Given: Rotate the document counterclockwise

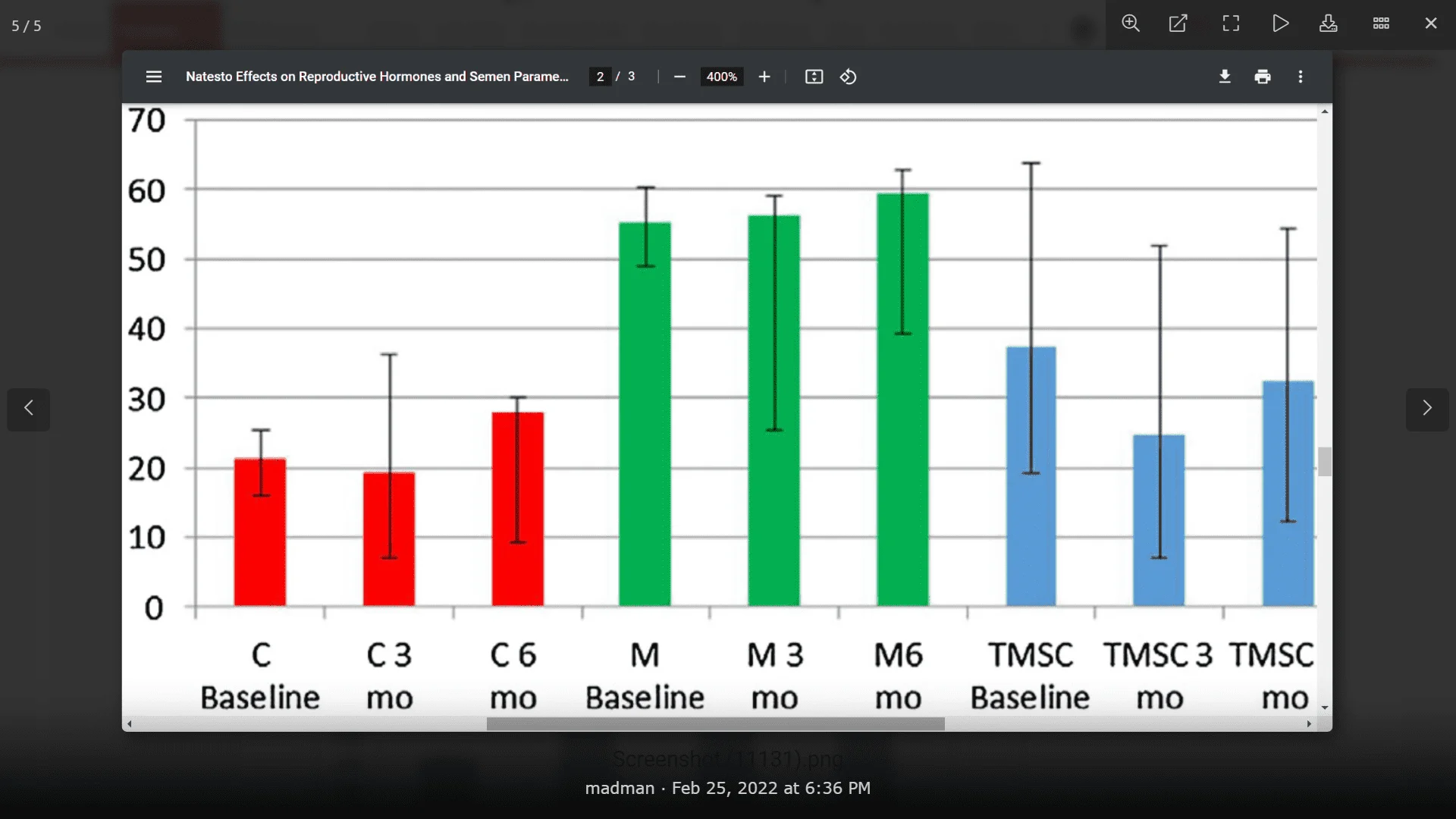Looking at the screenshot, I should tap(849, 77).
